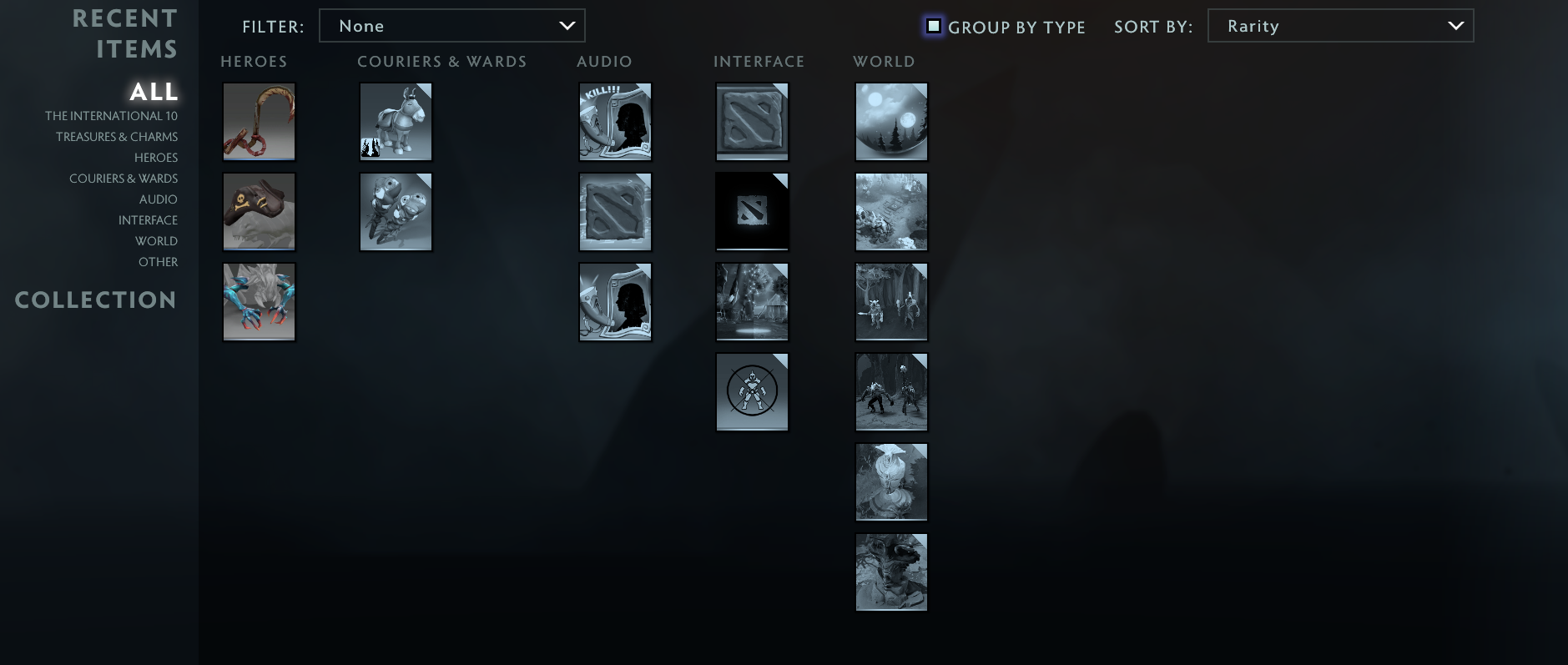Select the crossed-out hero interface icon

click(x=752, y=392)
